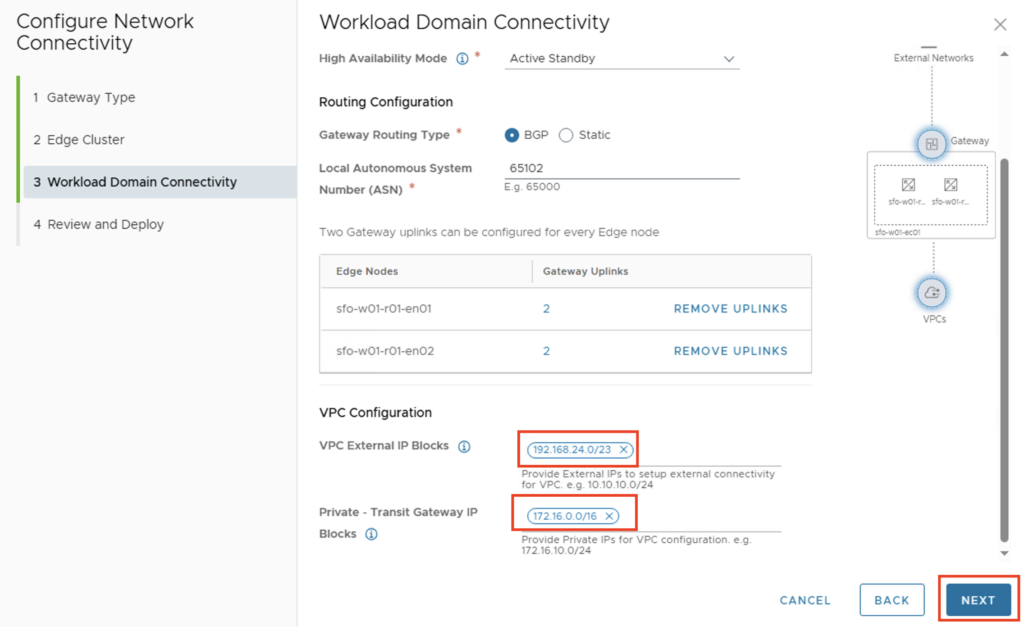The image size is (1024, 627).
Task: Select BGP gateway routing type
Action: (x=512, y=135)
